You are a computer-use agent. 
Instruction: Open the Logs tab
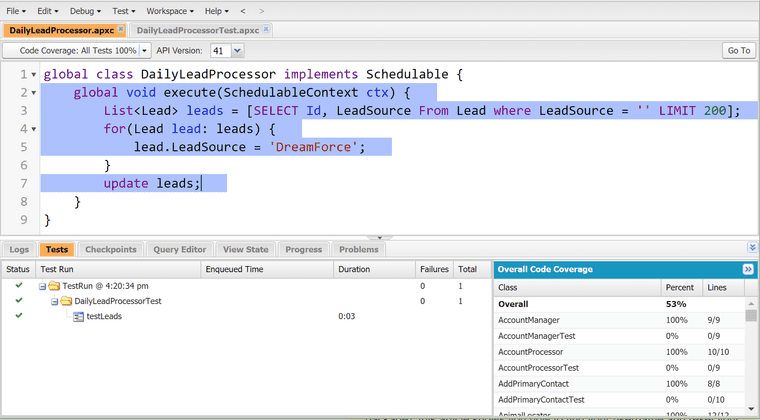coord(19,249)
